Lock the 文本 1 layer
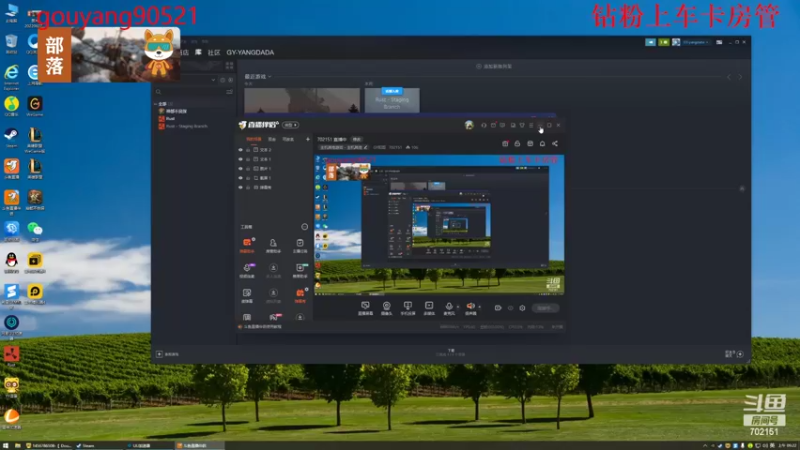The height and width of the screenshot is (450, 800). tap(248, 159)
